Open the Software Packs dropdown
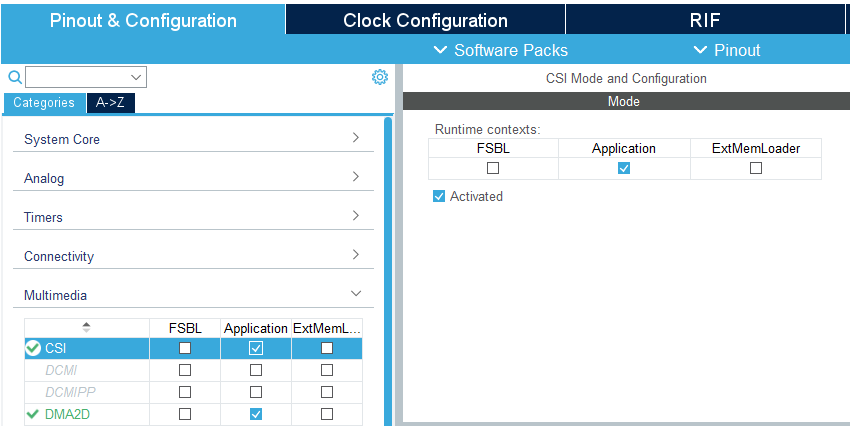850x426 pixels. click(501, 50)
